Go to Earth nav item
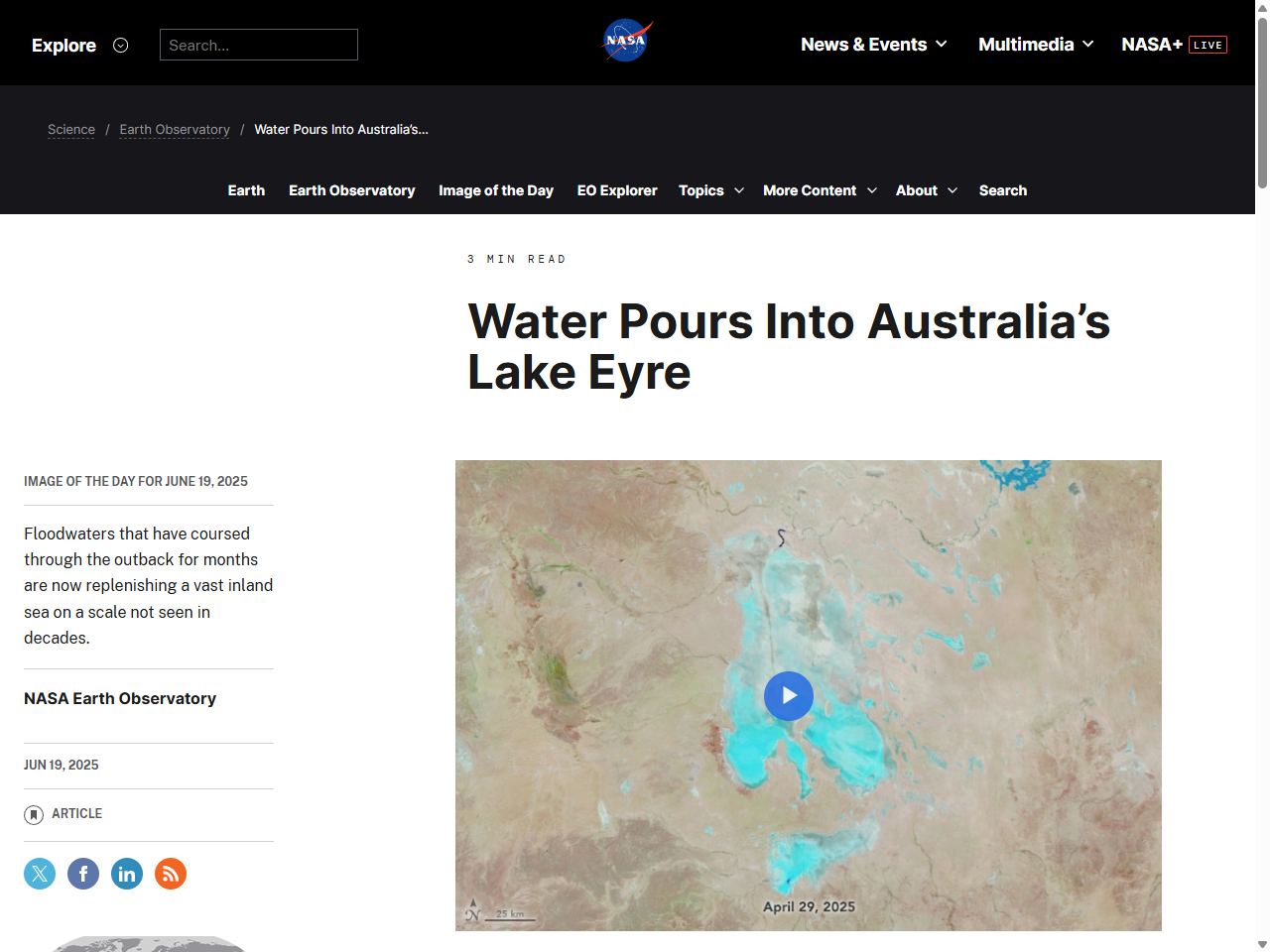 pos(246,190)
